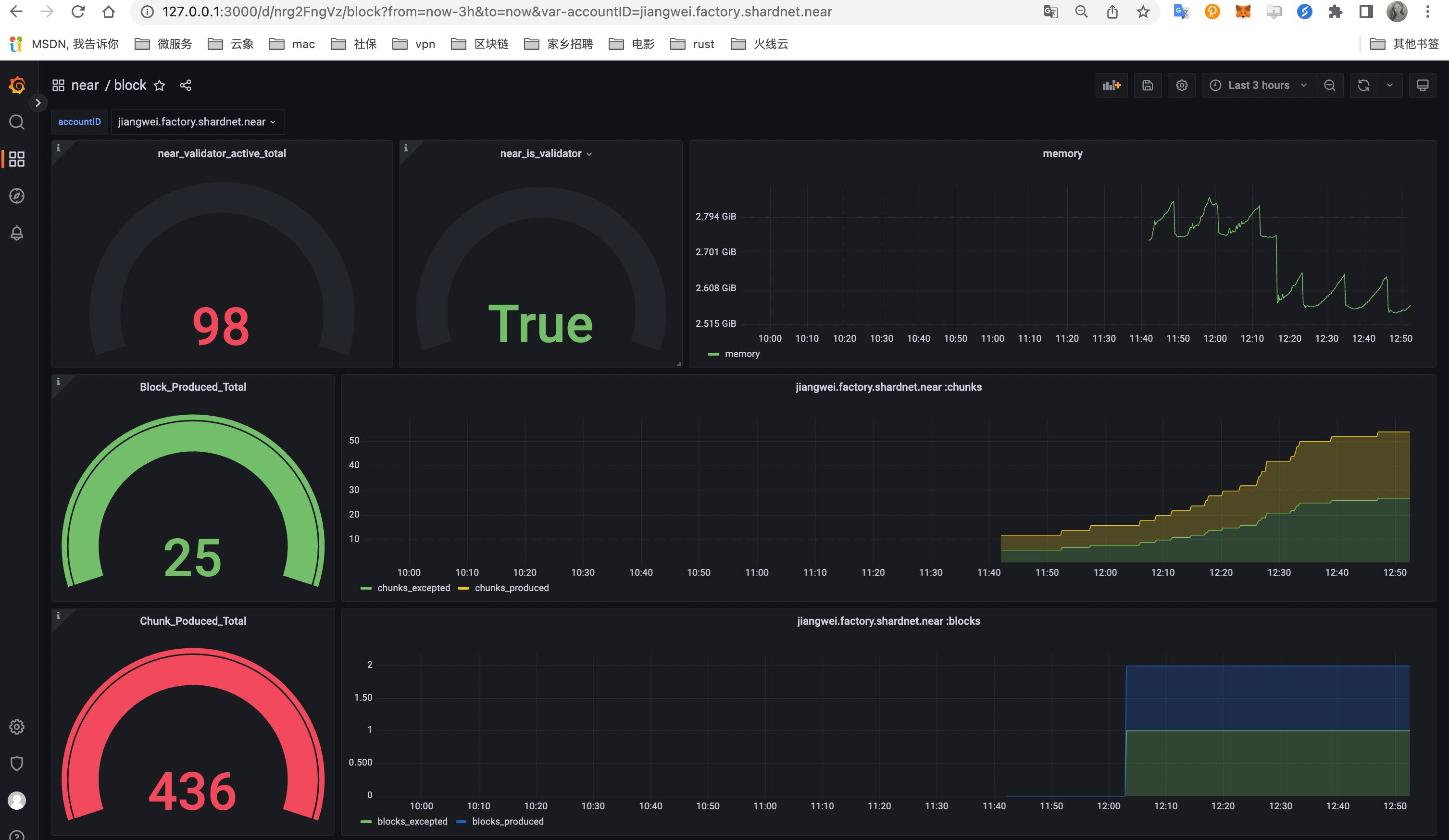1449x840 pixels.
Task: Open chunks graph panel title menu
Action: point(888,387)
